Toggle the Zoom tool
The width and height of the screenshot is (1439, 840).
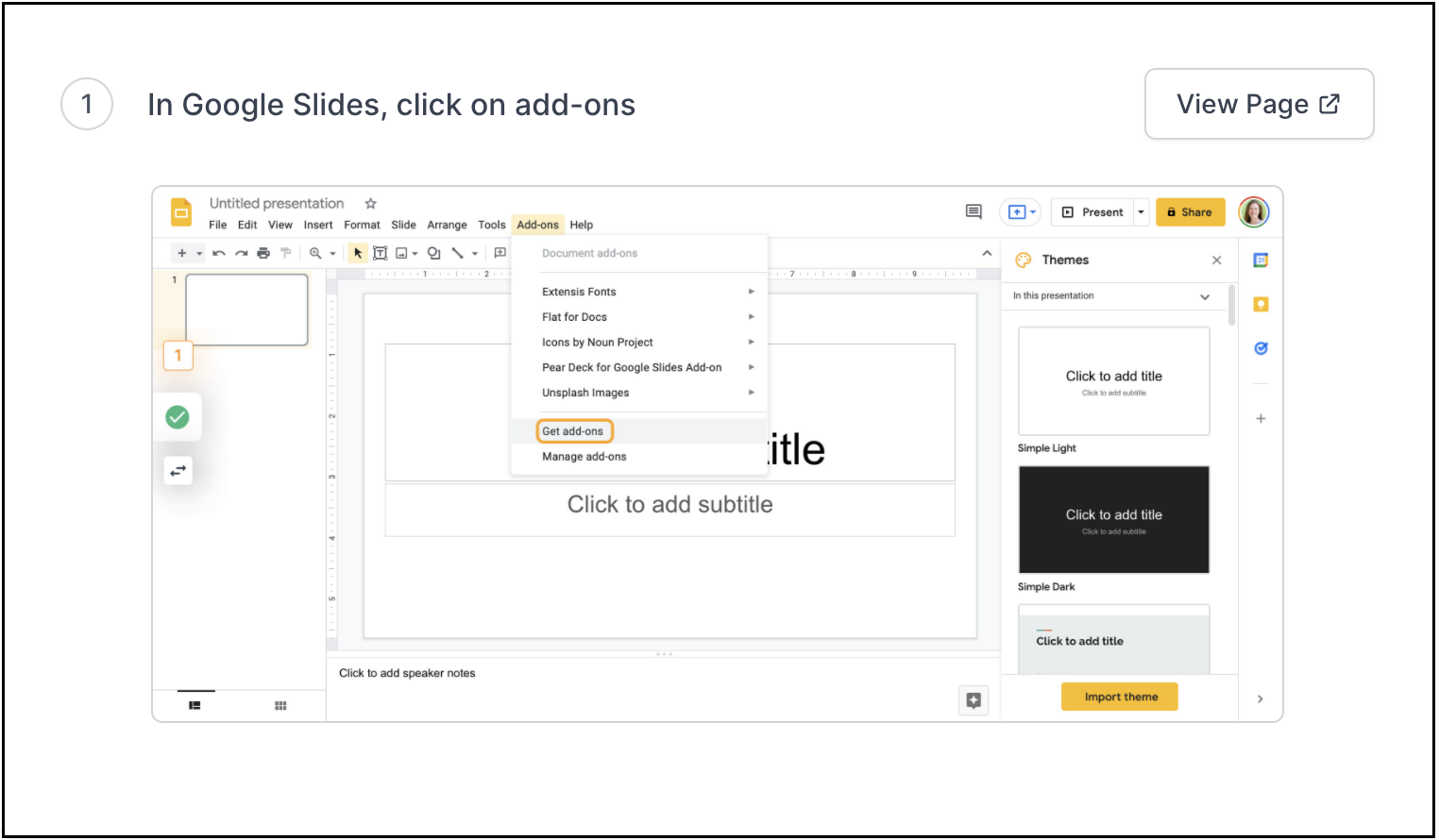316,253
